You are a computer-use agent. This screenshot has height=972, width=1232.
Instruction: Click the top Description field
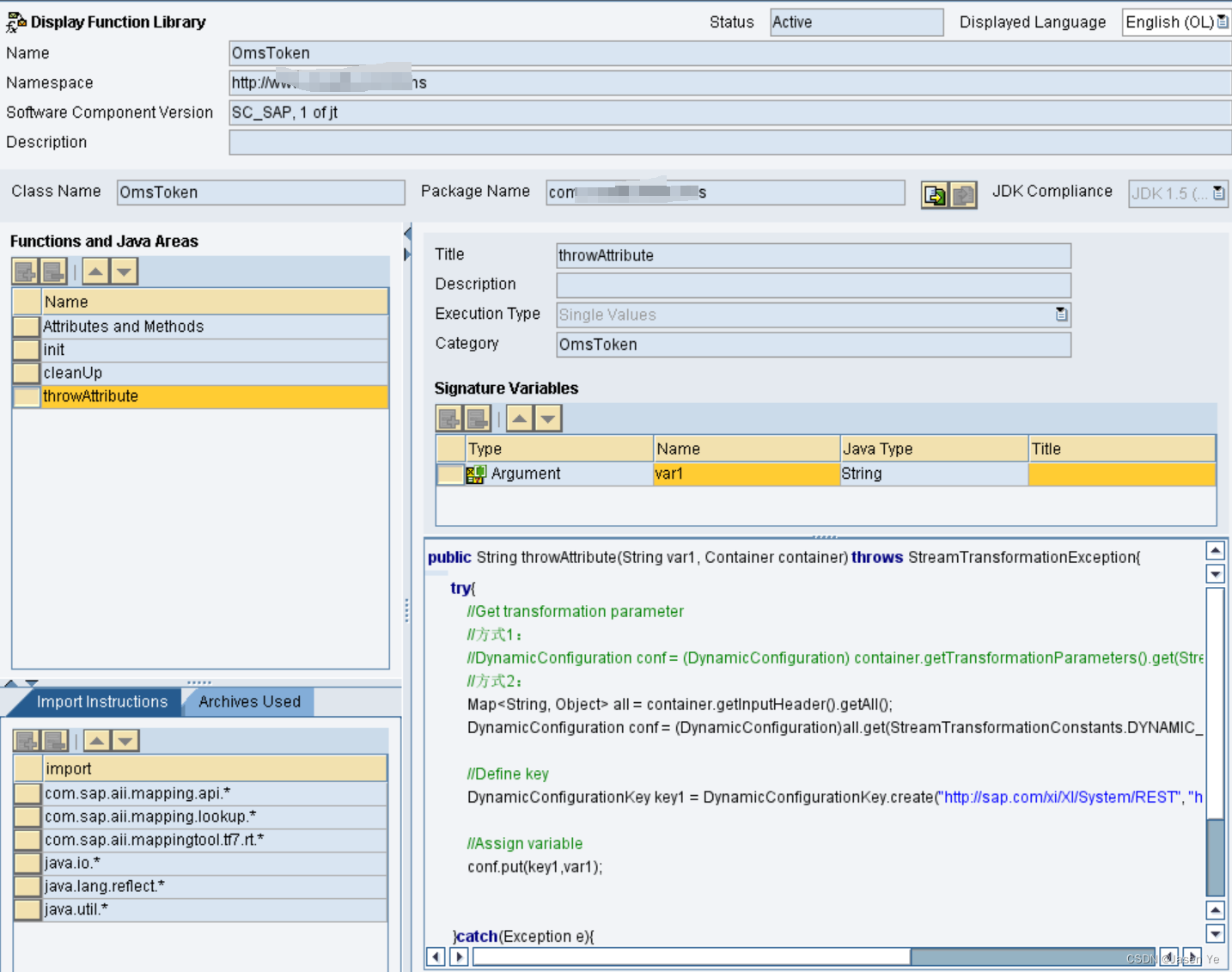(730, 143)
